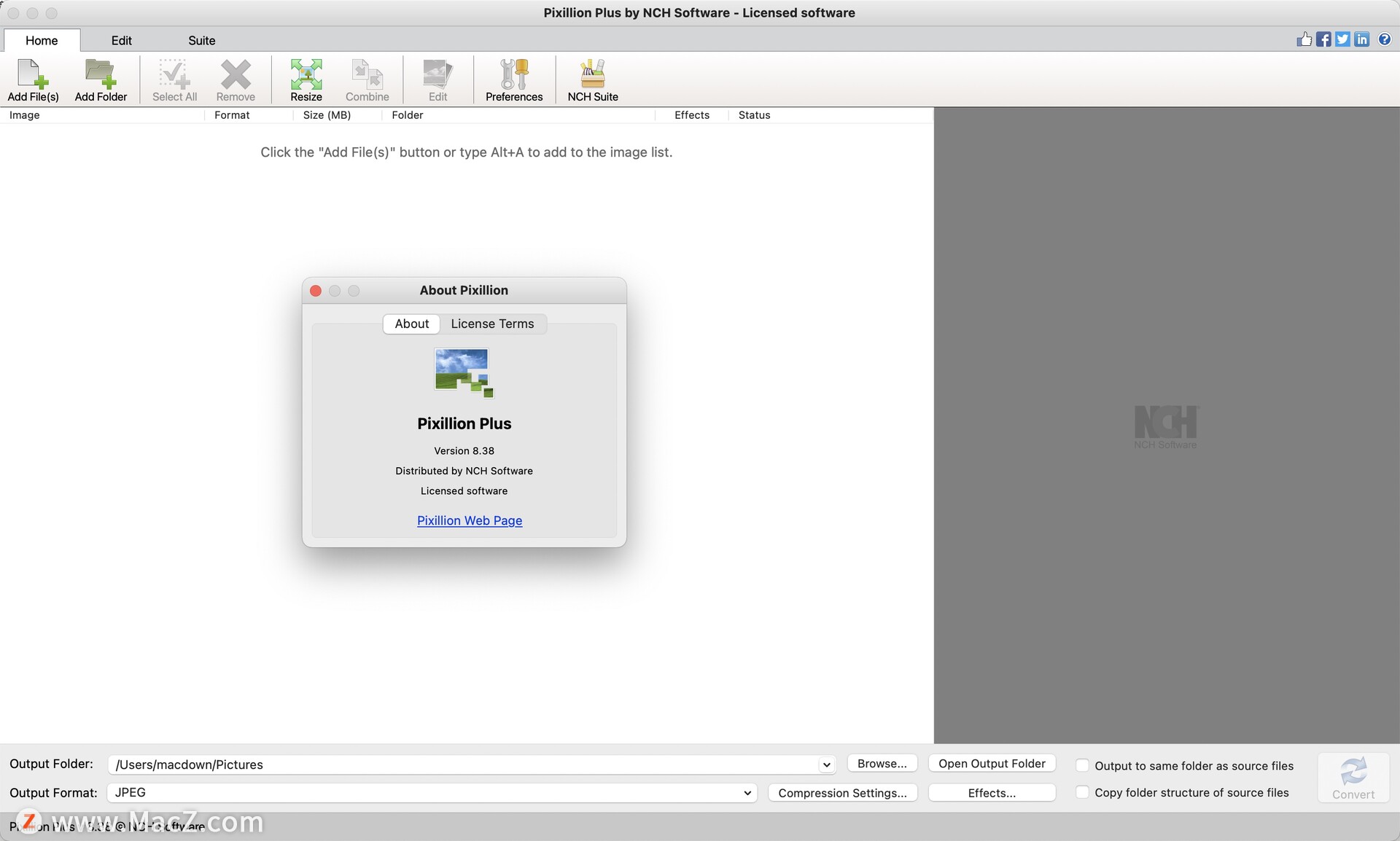Click the Remove tool icon
Screen dimensions: 1400x841
[235, 79]
